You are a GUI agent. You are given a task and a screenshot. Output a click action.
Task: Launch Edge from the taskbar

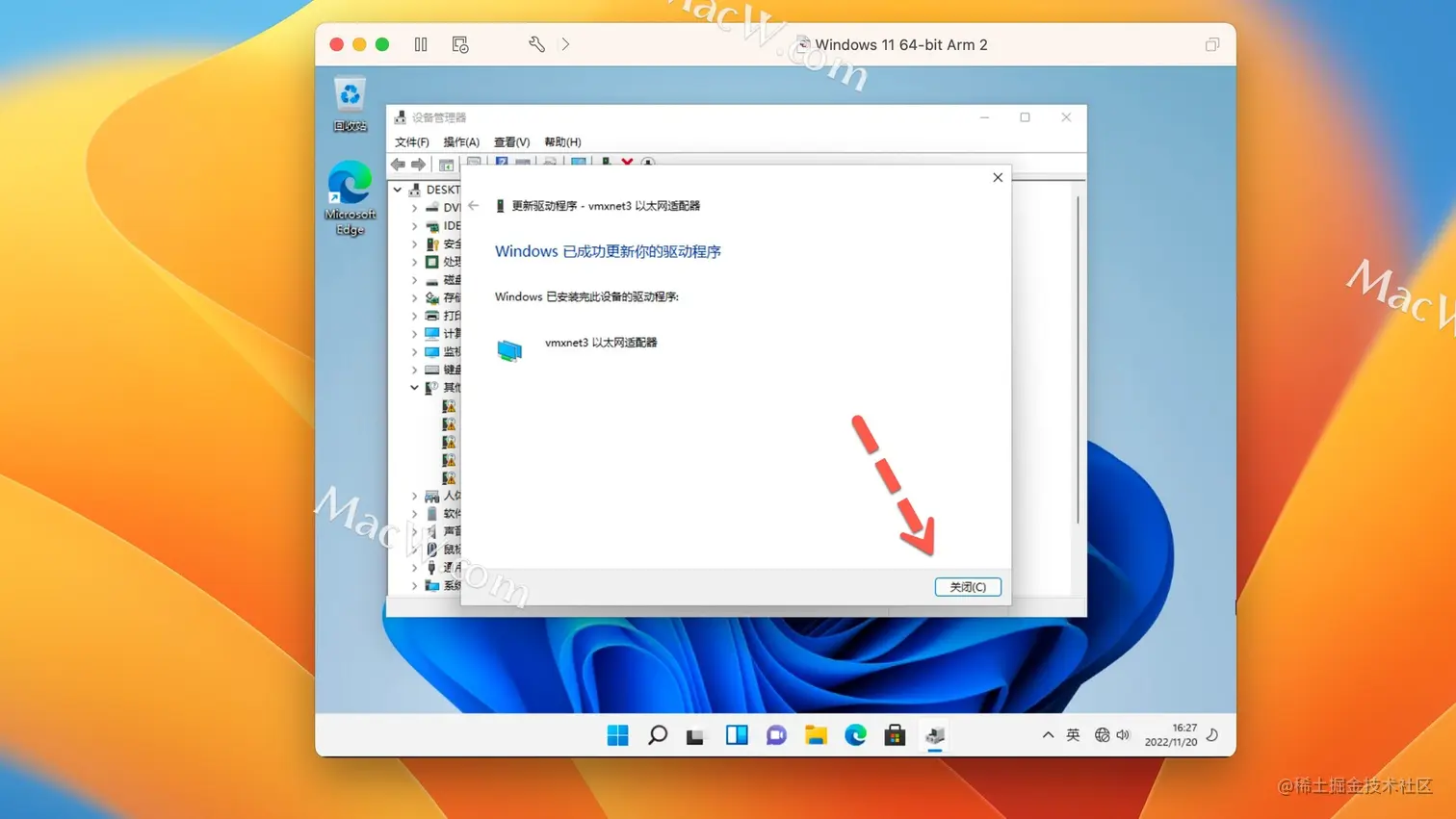click(855, 735)
